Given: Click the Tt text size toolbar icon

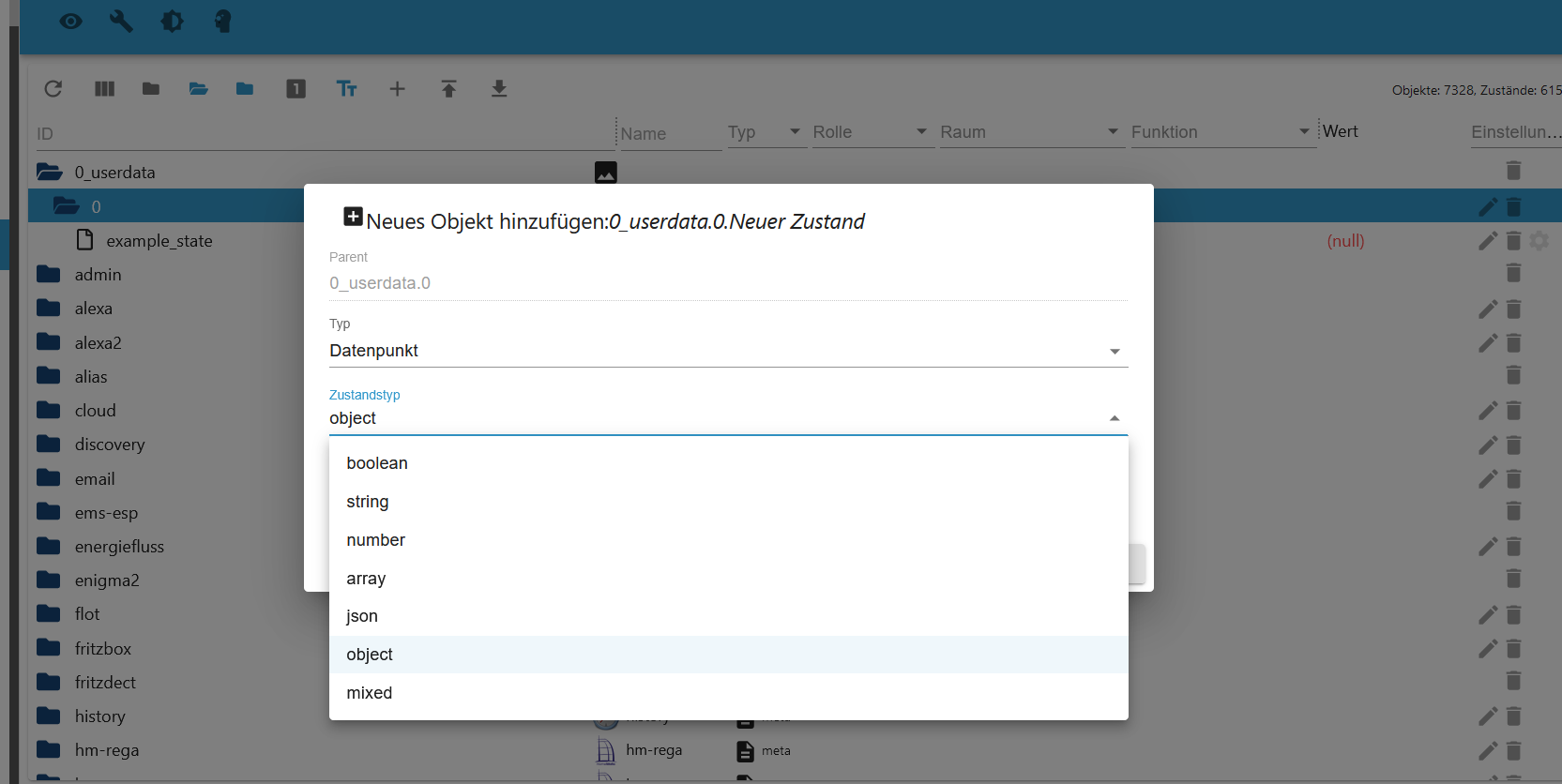Looking at the screenshot, I should tap(346, 88).
